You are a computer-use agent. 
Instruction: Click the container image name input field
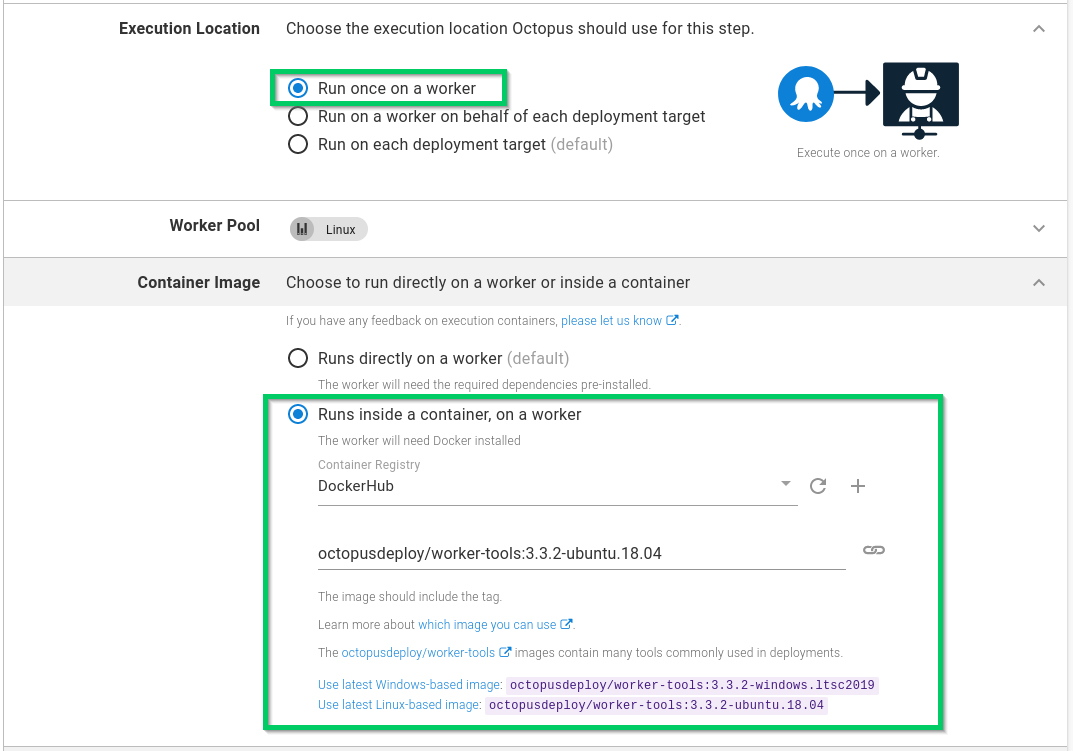[x=580, y=553]
